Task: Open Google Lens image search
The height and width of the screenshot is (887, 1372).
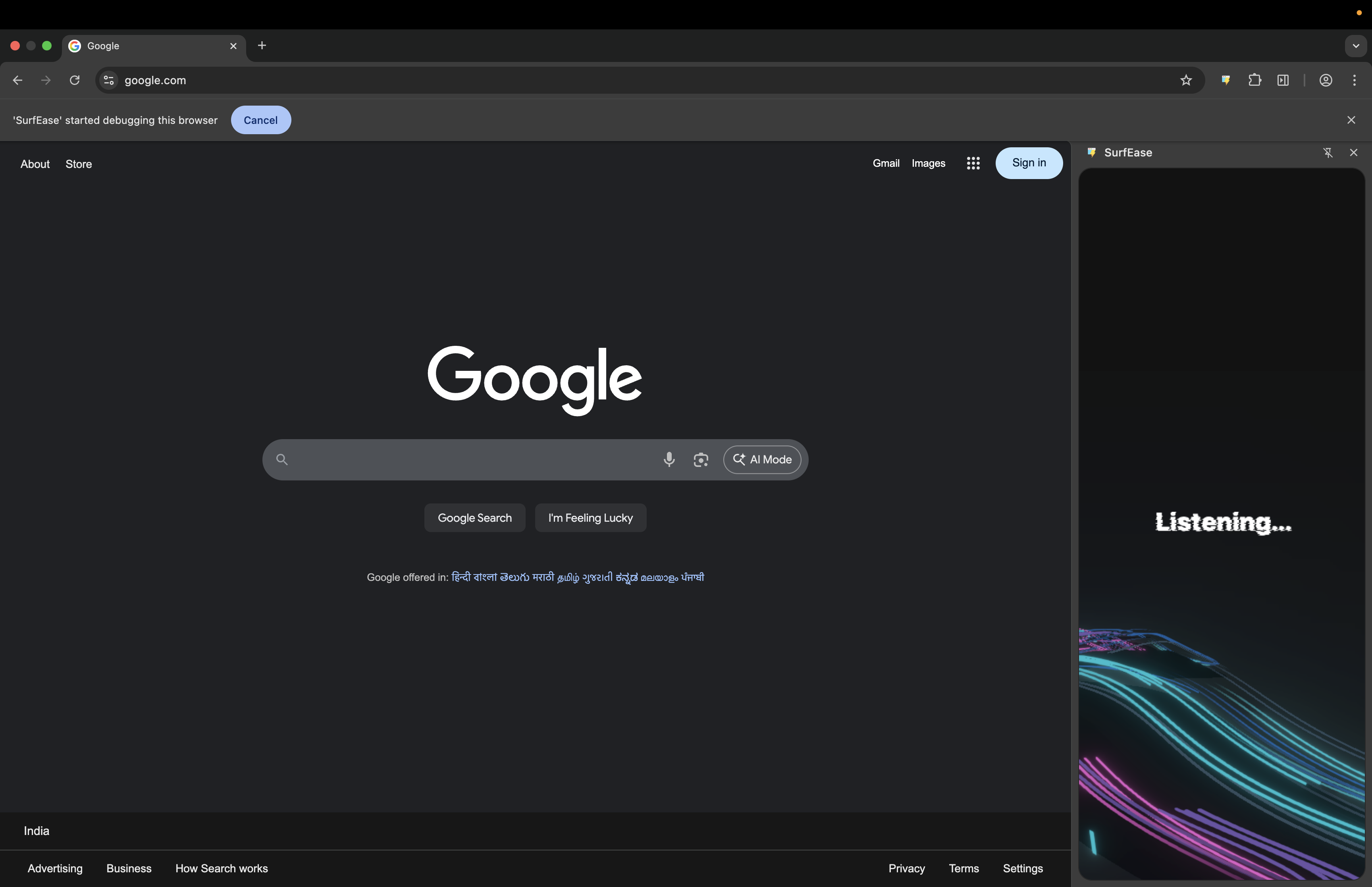Action: click(x=701, y=459)
